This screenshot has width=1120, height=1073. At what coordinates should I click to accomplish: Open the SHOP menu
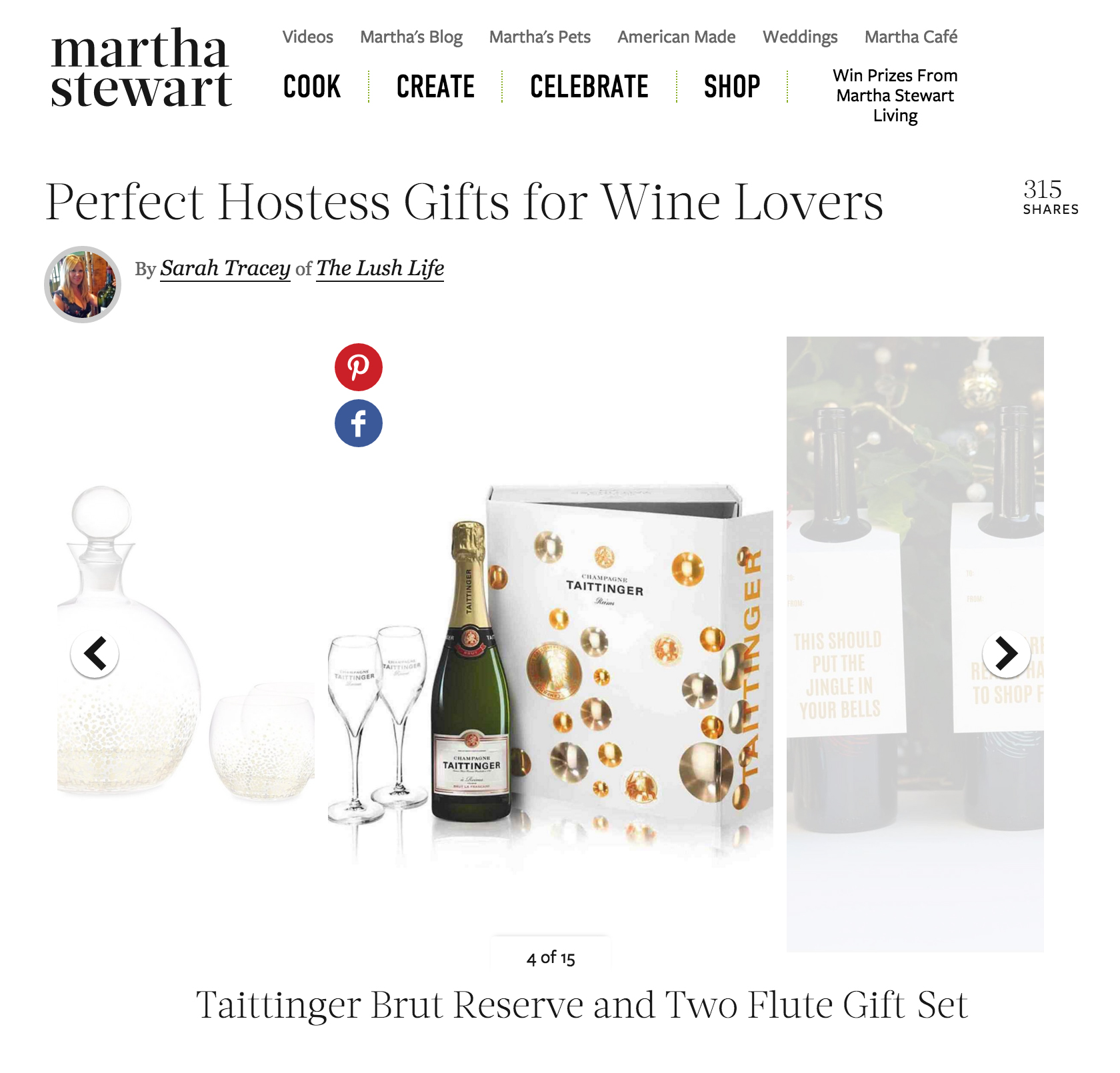point(732,87)
